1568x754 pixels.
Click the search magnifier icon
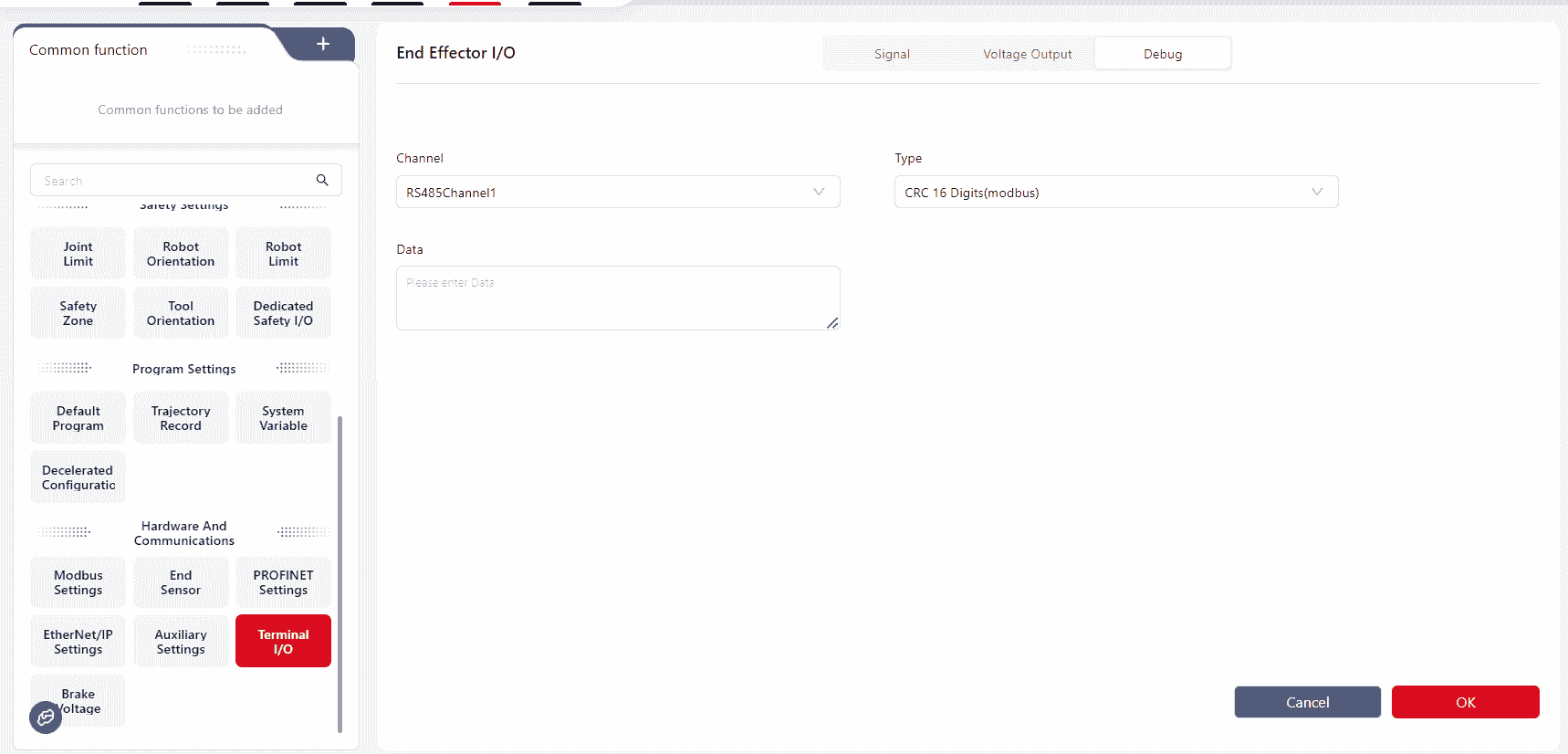pyautogui.click(x=322, y=180)
